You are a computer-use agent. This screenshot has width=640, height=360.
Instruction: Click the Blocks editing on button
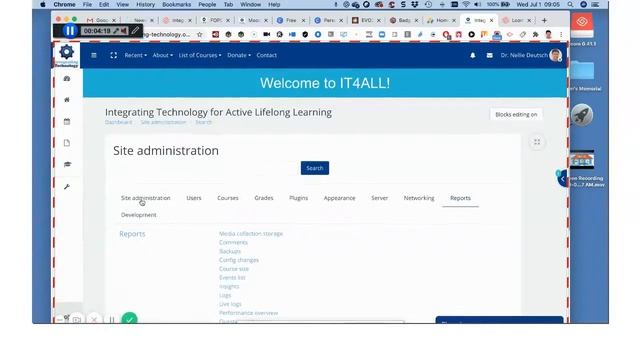coord(516,115)
